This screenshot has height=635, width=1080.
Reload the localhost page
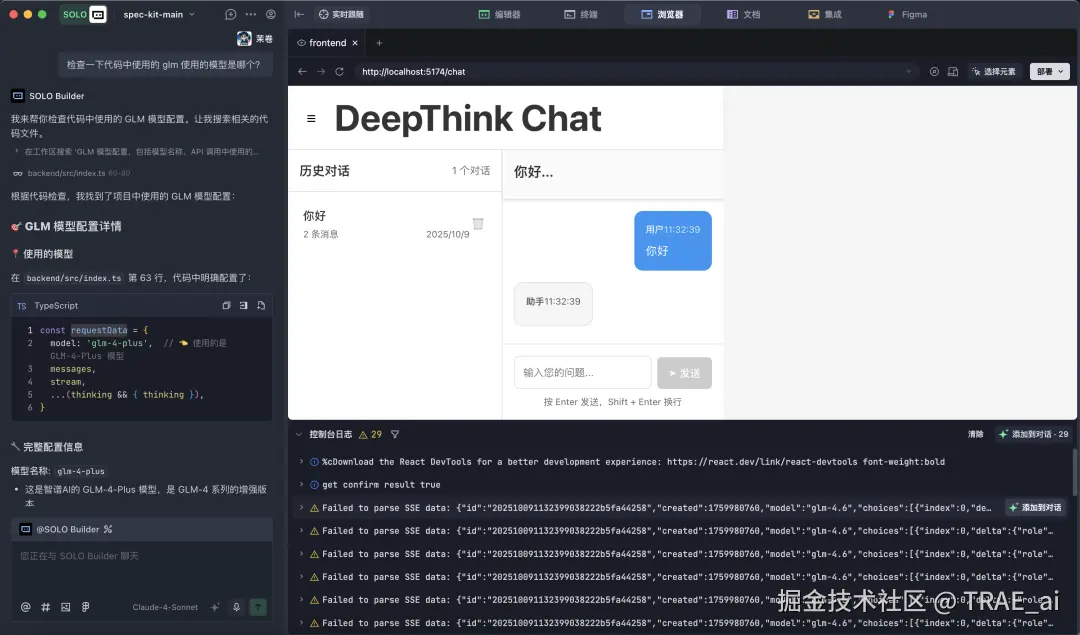click(340, 72)
